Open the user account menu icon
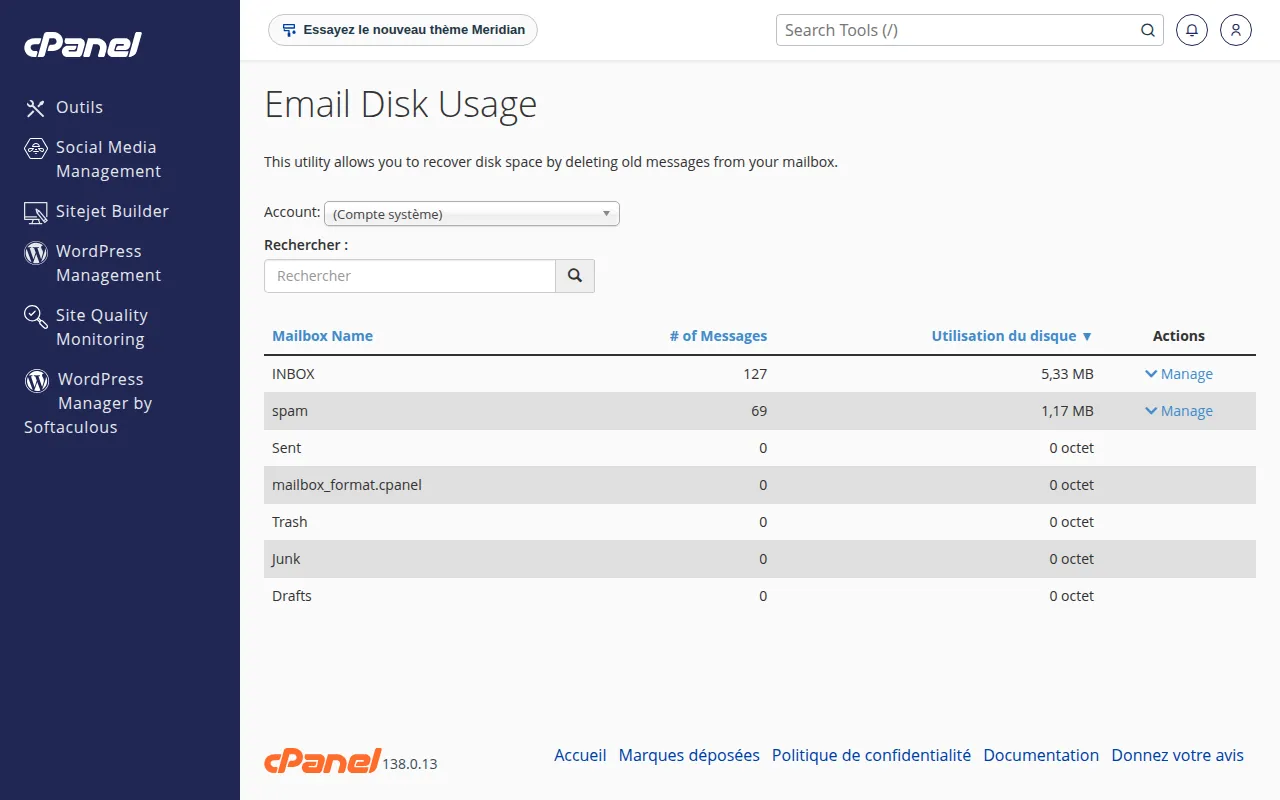The image size is (1280, 800). 1236,30
